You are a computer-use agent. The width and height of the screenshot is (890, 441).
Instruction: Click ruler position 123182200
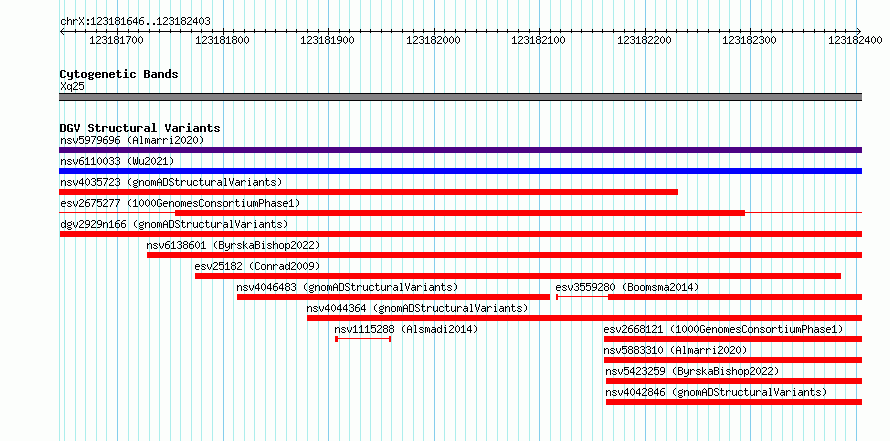coord(645,41)
